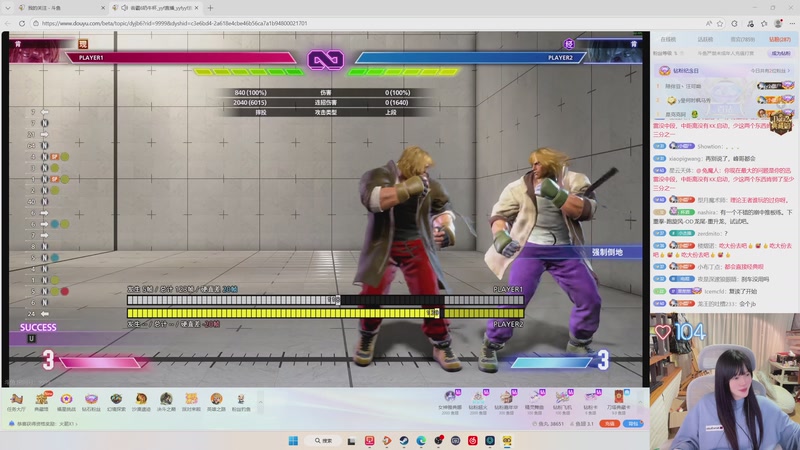The image size is (800, 450).
Task: Close the 我的关注 browser tab
Action: [103, 8]
